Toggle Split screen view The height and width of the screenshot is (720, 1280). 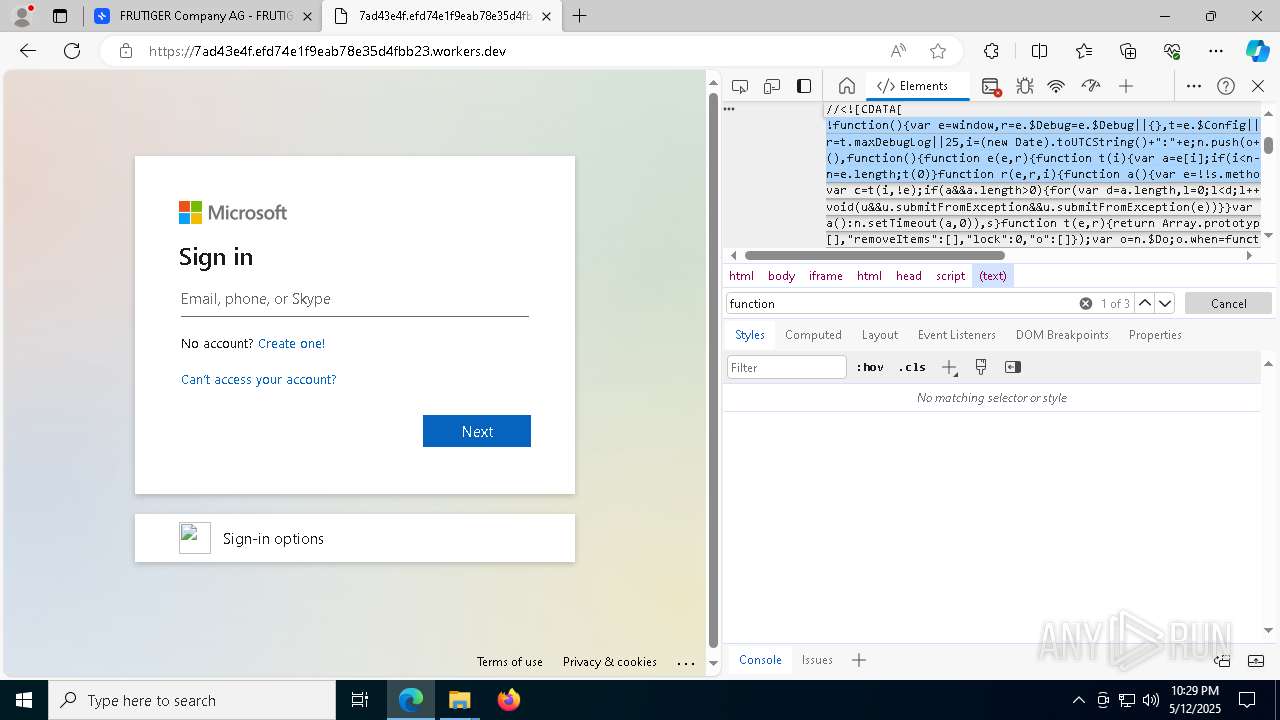[x=1039, y=51]
